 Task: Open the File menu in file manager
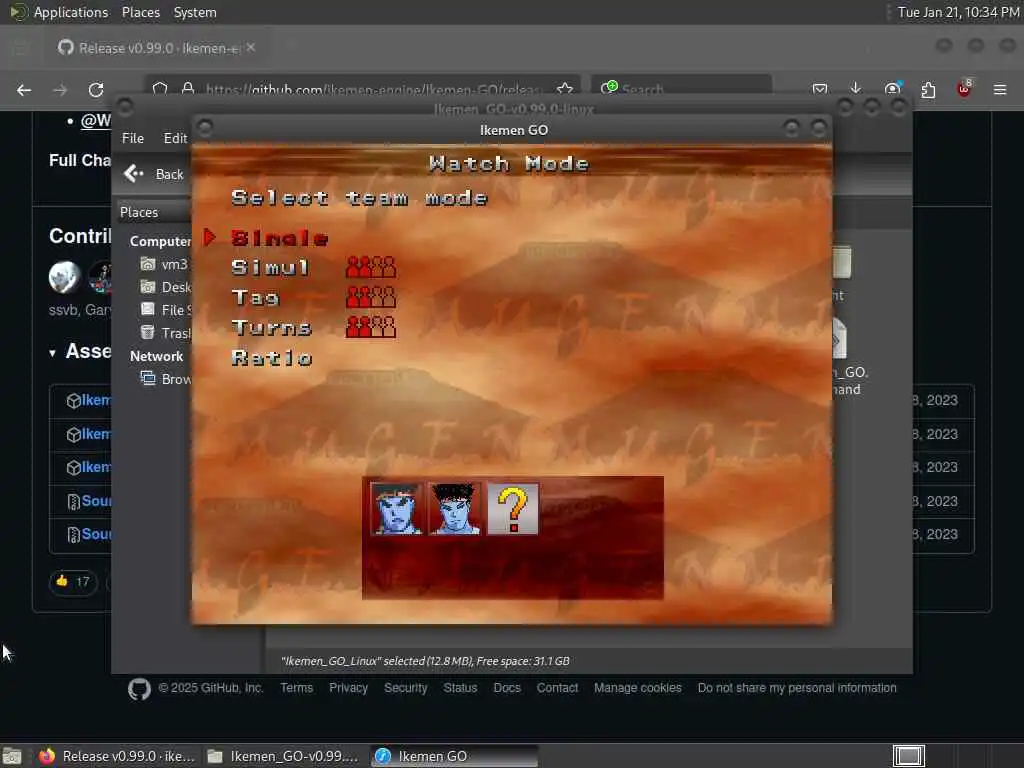tap(133, 138)
